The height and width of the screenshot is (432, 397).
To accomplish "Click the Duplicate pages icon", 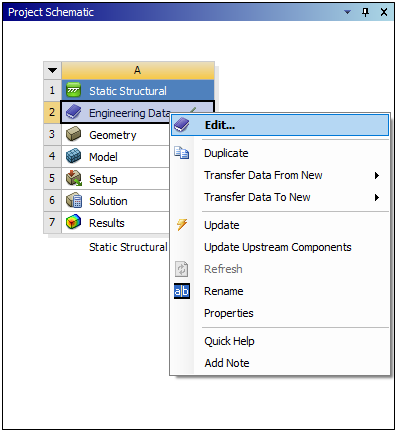I will point(182,153).
